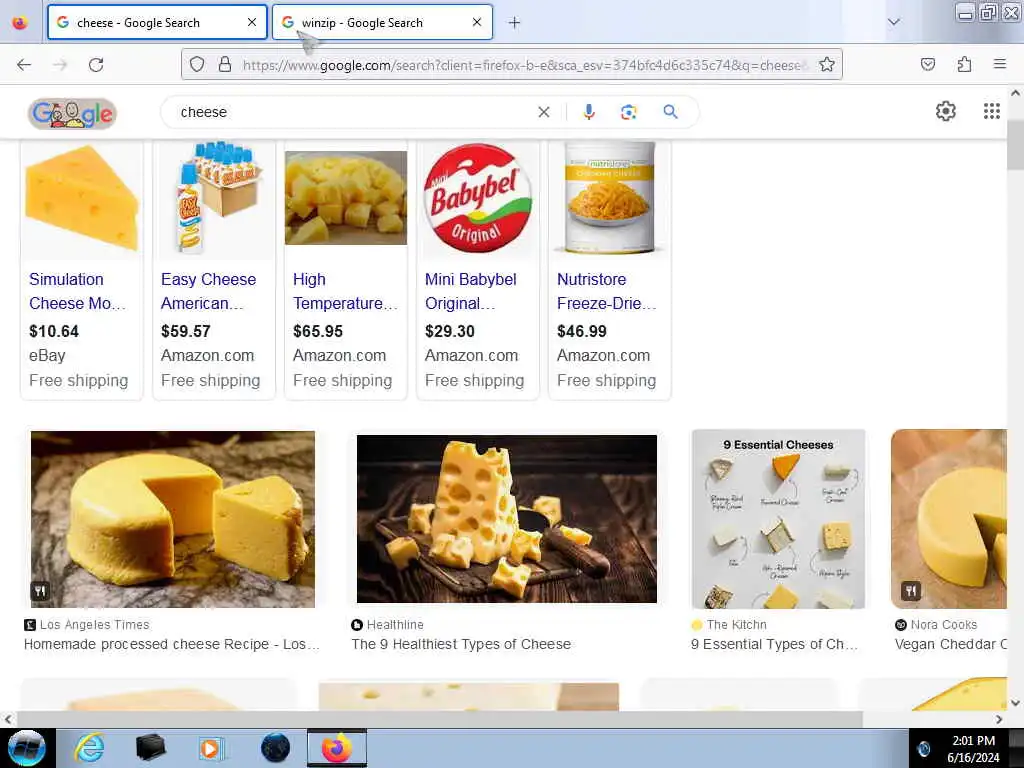Close the winzip search tab
Screen dimensions: 1024x768
tap(477, 22)
